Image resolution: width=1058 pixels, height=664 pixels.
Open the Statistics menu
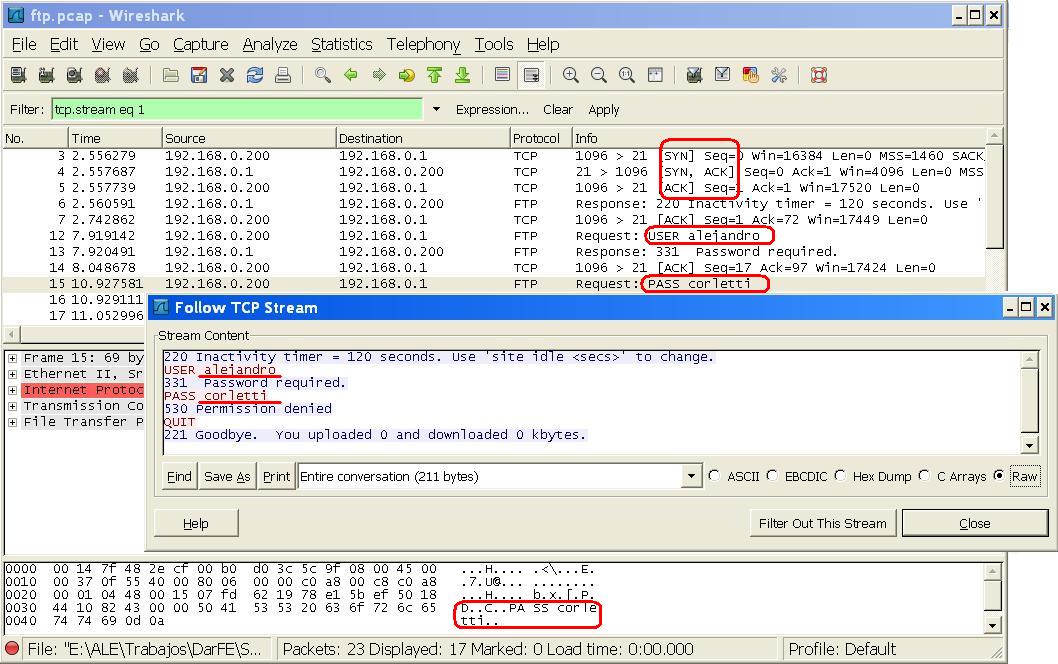[341, 44]
